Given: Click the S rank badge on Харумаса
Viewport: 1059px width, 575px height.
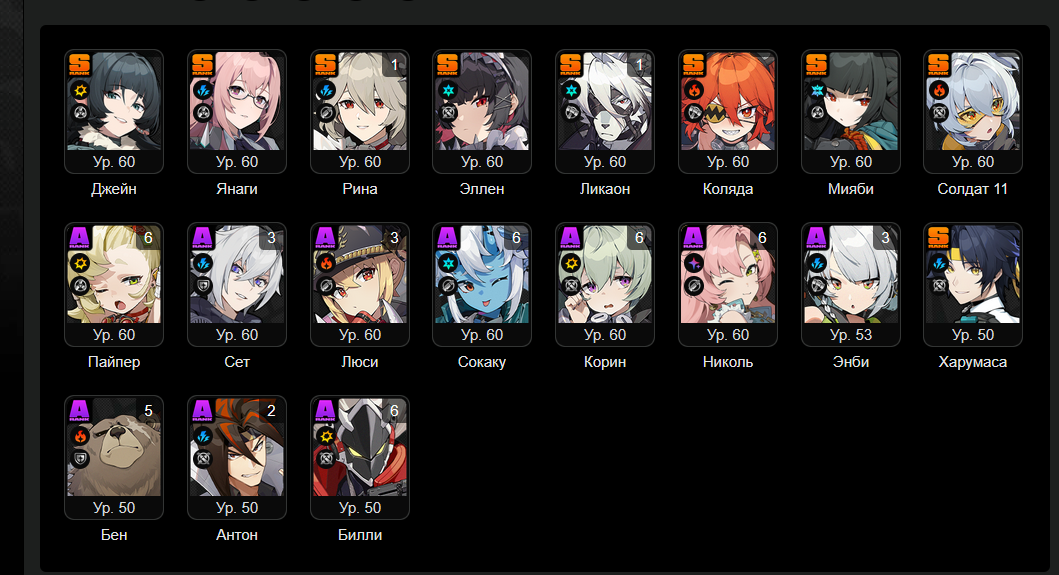Looking at the screenshot, I should [939, 237].
